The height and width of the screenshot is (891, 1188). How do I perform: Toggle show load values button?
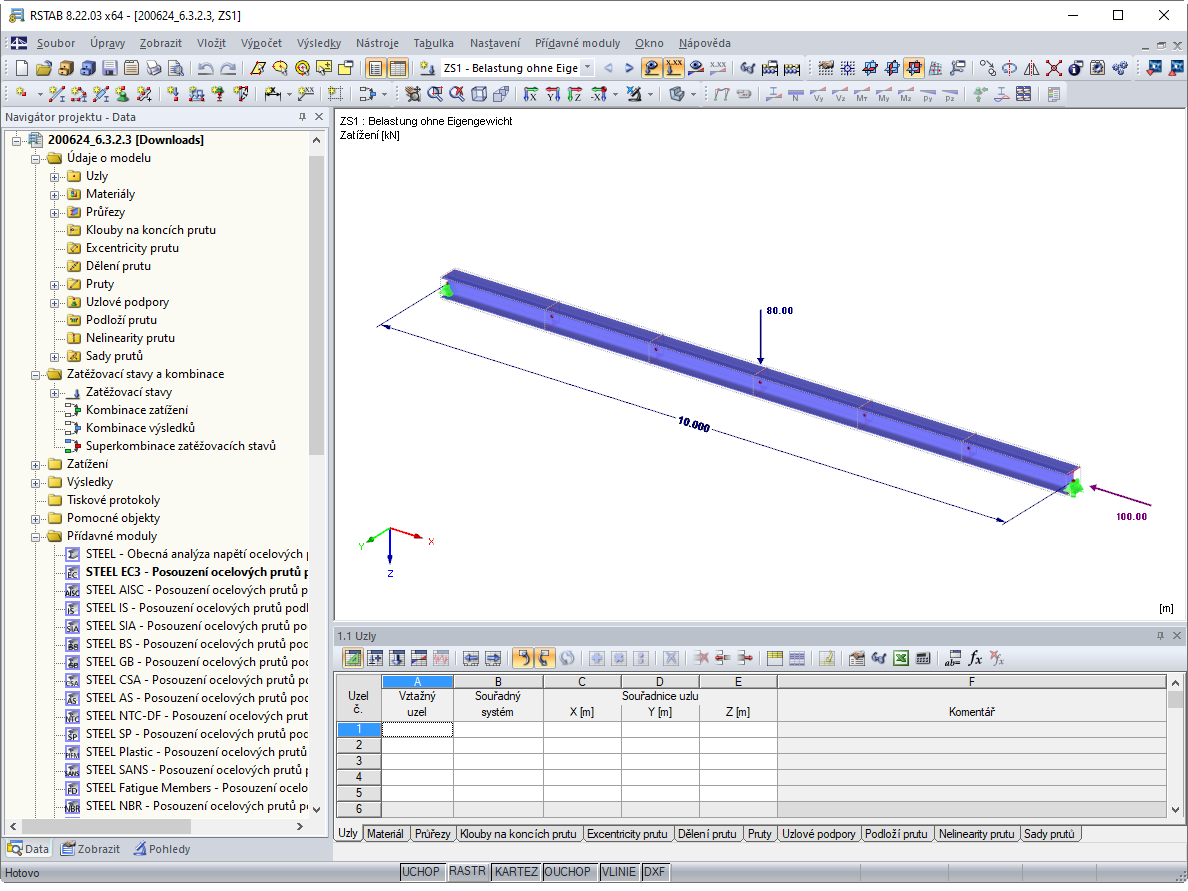pyautogui.click(x=673, y=68)
